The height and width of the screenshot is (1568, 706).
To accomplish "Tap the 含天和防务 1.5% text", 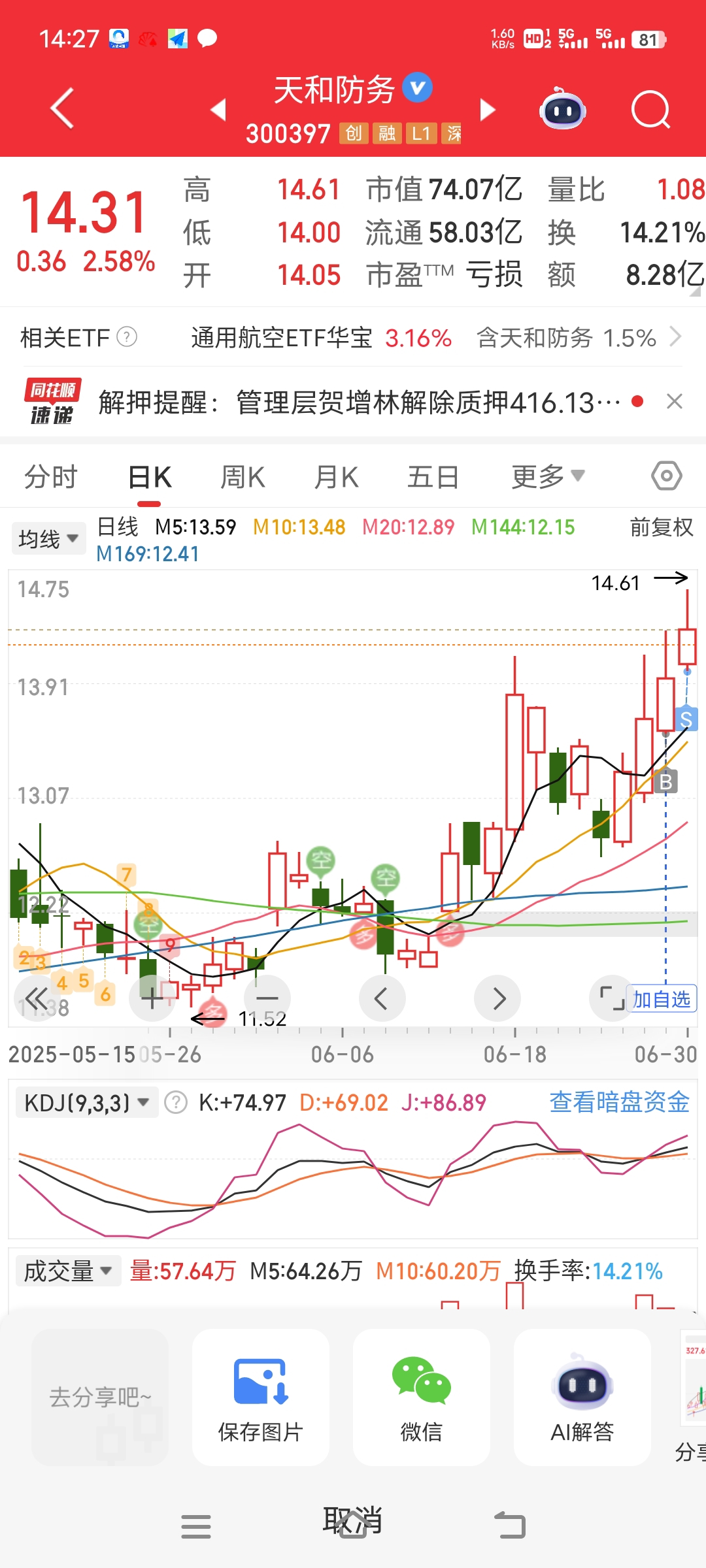I will tap(566, 338).
